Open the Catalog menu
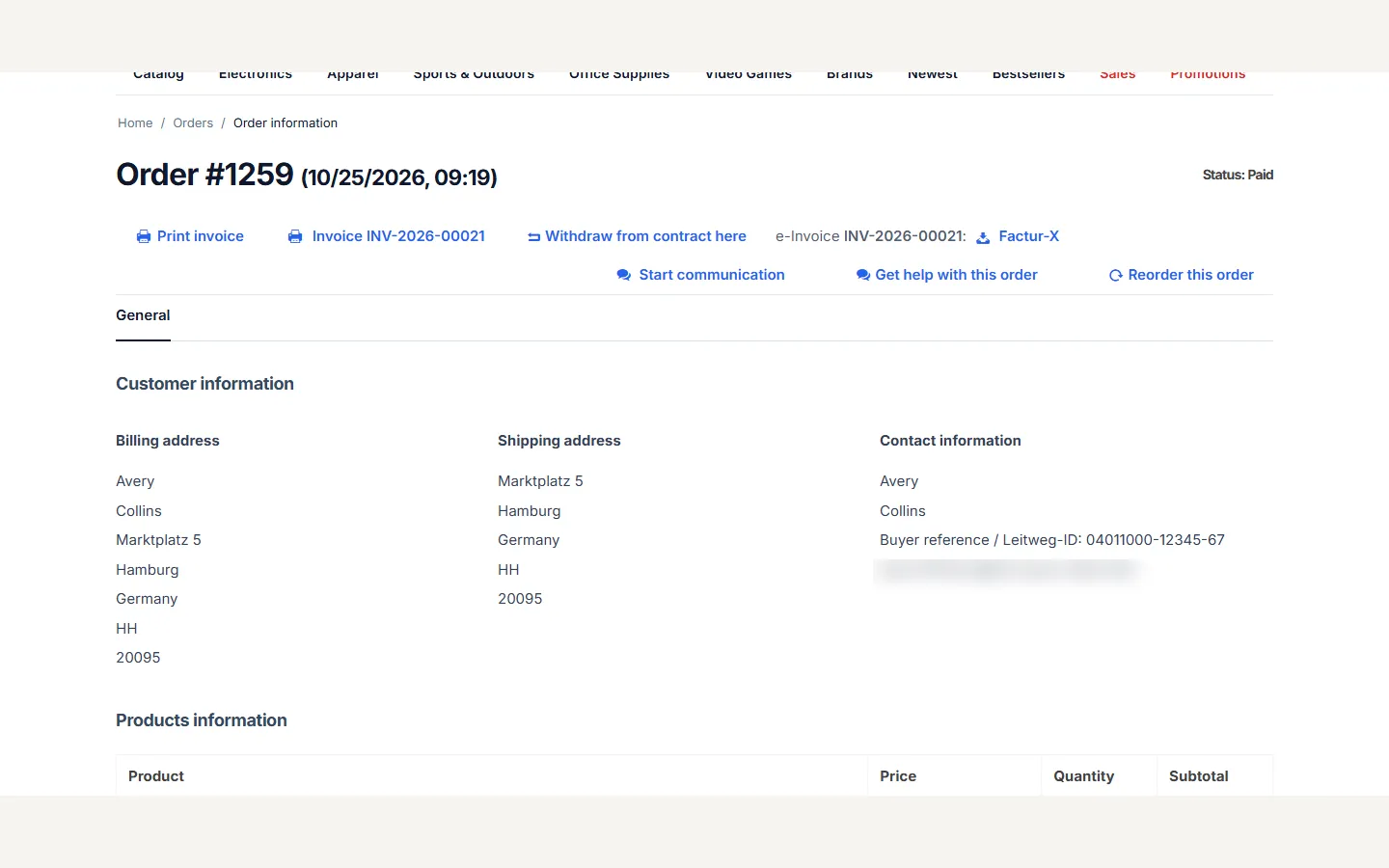This screenshot has width=1389, height=868. tap(158, 74)
